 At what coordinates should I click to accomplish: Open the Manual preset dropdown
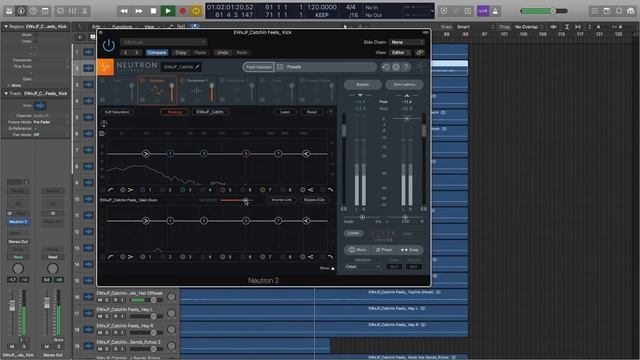coord(164,42)
